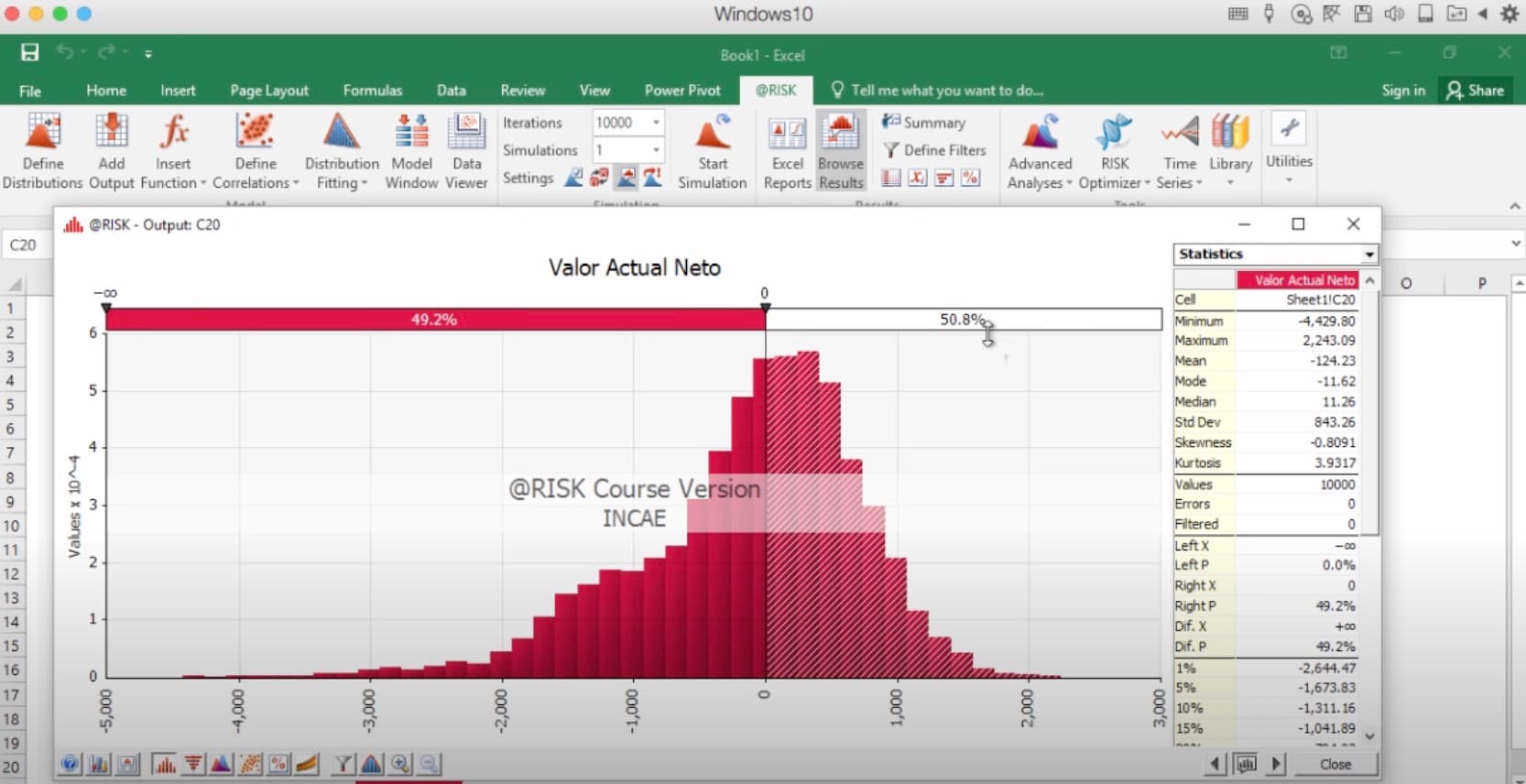Image resolution: width=1526 pixels, height=784 pixels.
Task: Open the Distribution Fitting tool
Action: [341, 151]
